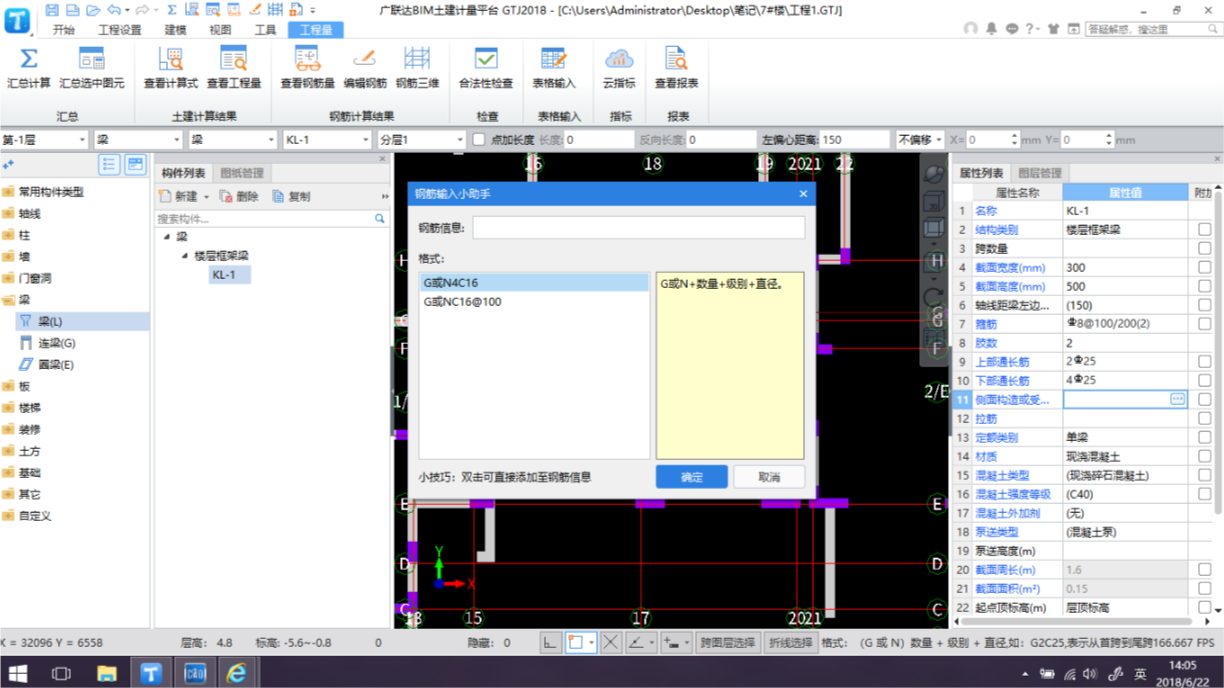
Task: Click save icon in quick access toolbar
Action: point(52,10)
